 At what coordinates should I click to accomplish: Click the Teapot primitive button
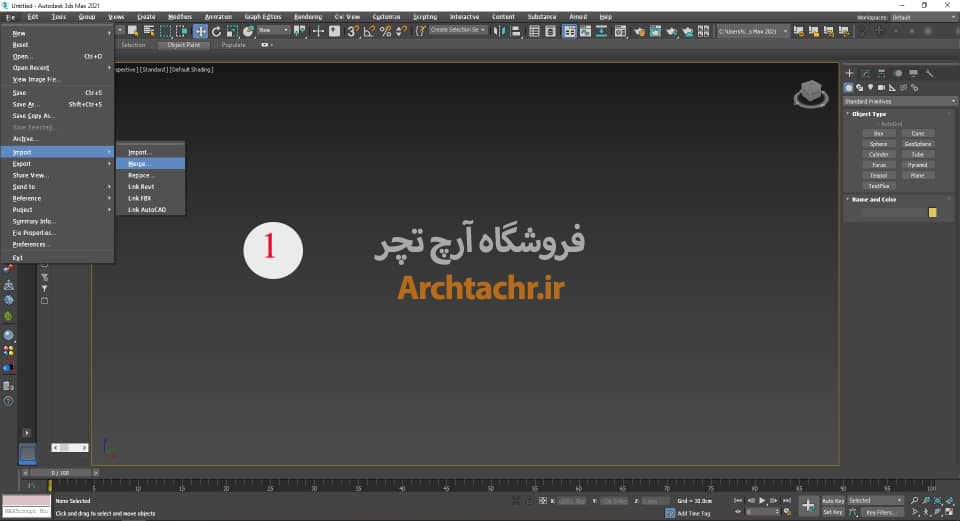879,175
